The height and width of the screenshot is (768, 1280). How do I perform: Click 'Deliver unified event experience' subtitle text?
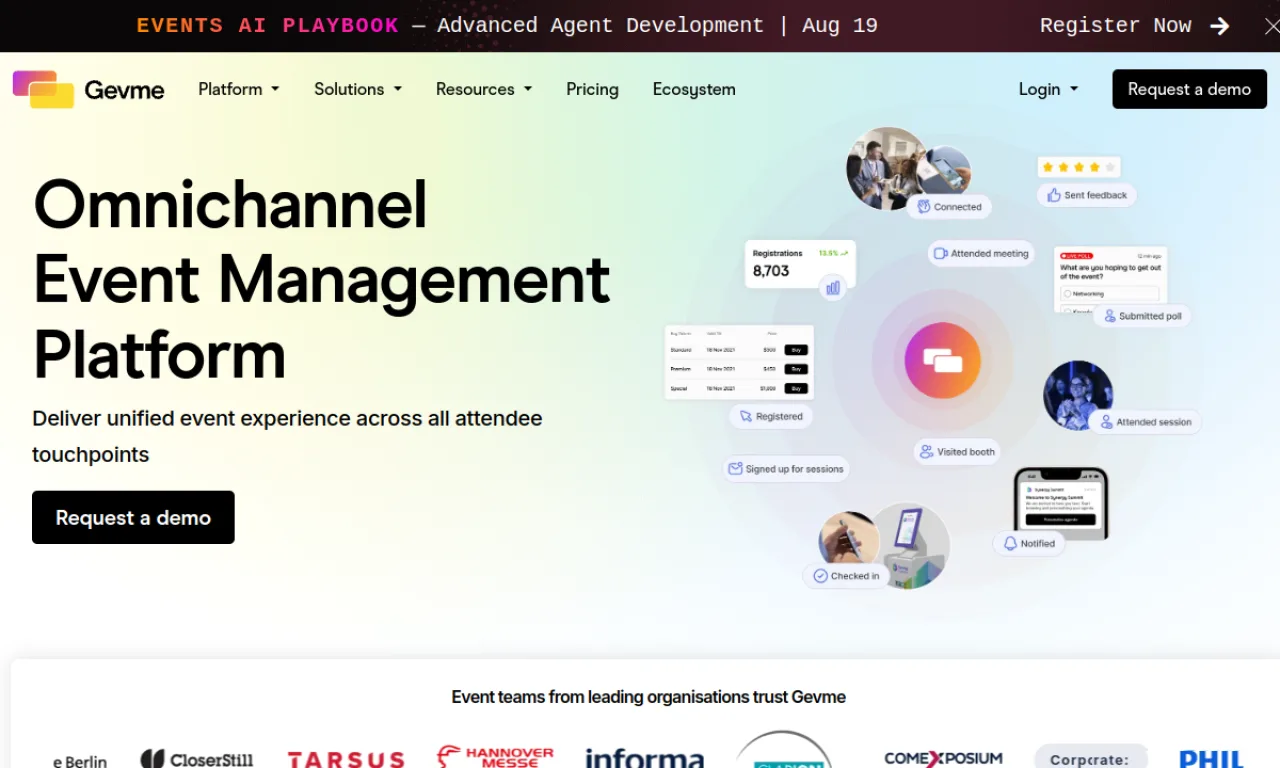287,436
